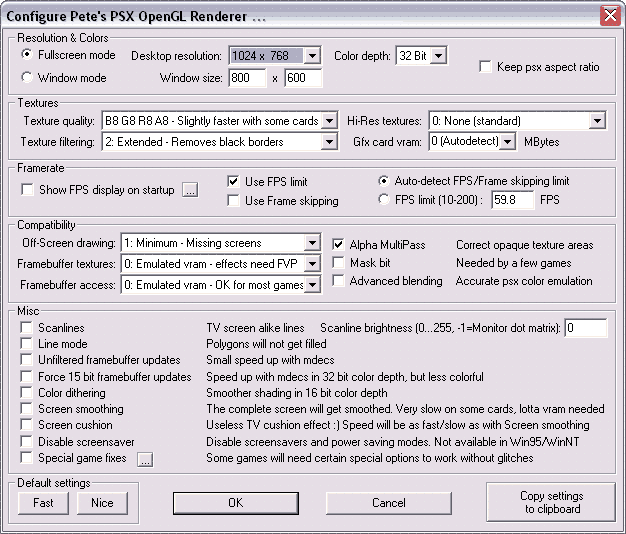This screenshot has width=626, height=534.
Task: Select Auto-detect FPS/Frame skipping limit
Action: (384, 181)
